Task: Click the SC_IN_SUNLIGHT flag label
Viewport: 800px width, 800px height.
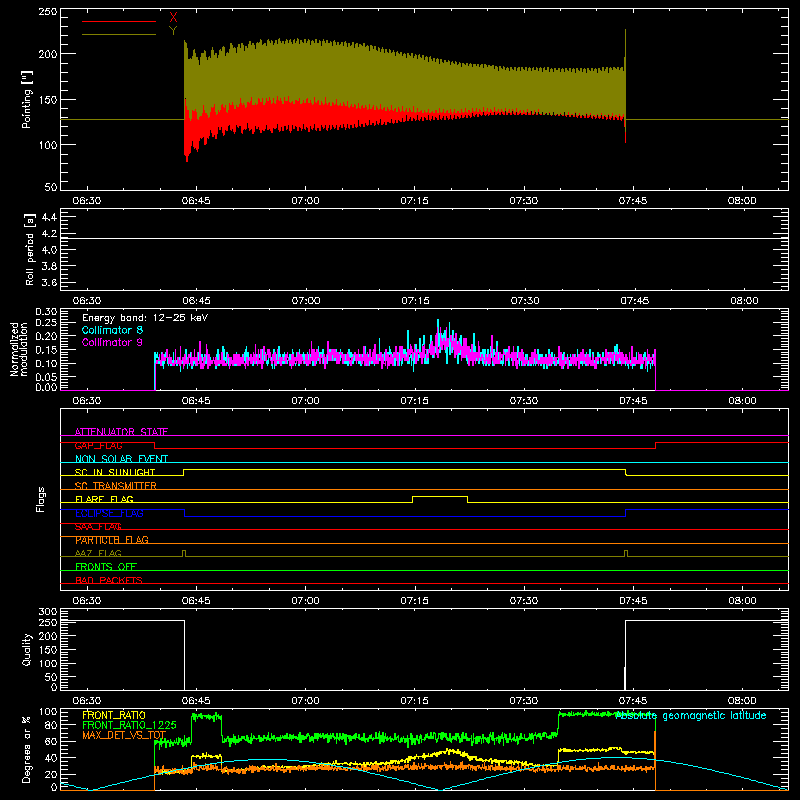Action: point(115,472)
